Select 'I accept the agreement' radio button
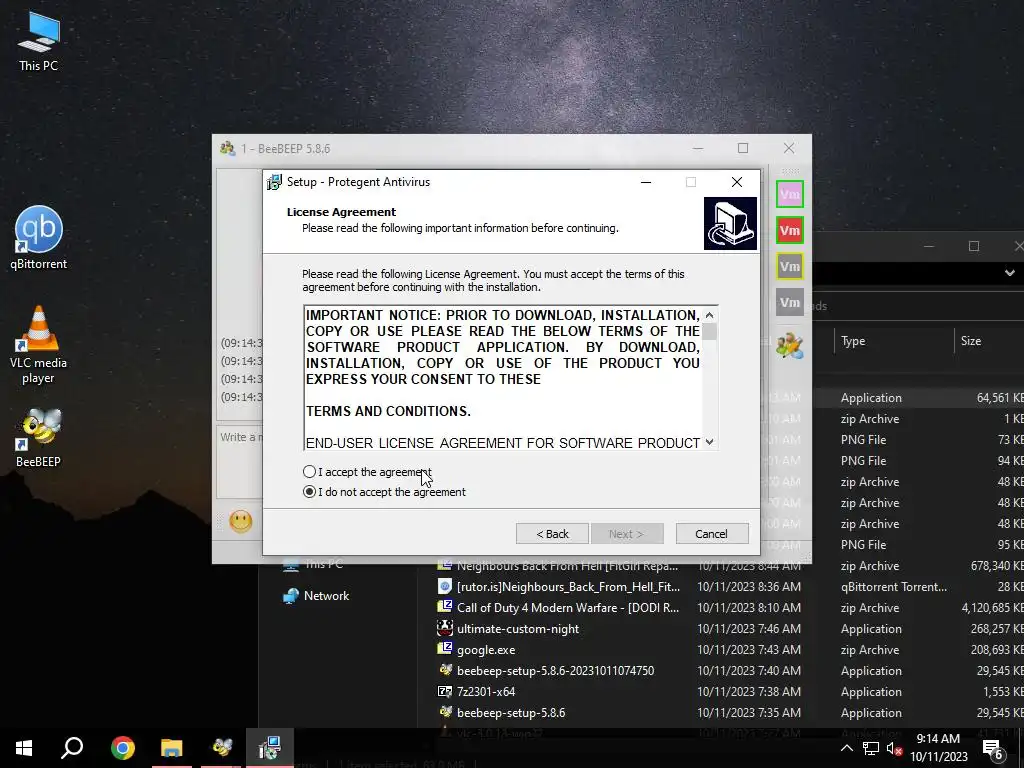This screenshot has width=1024, height=768. coord(310,472)
